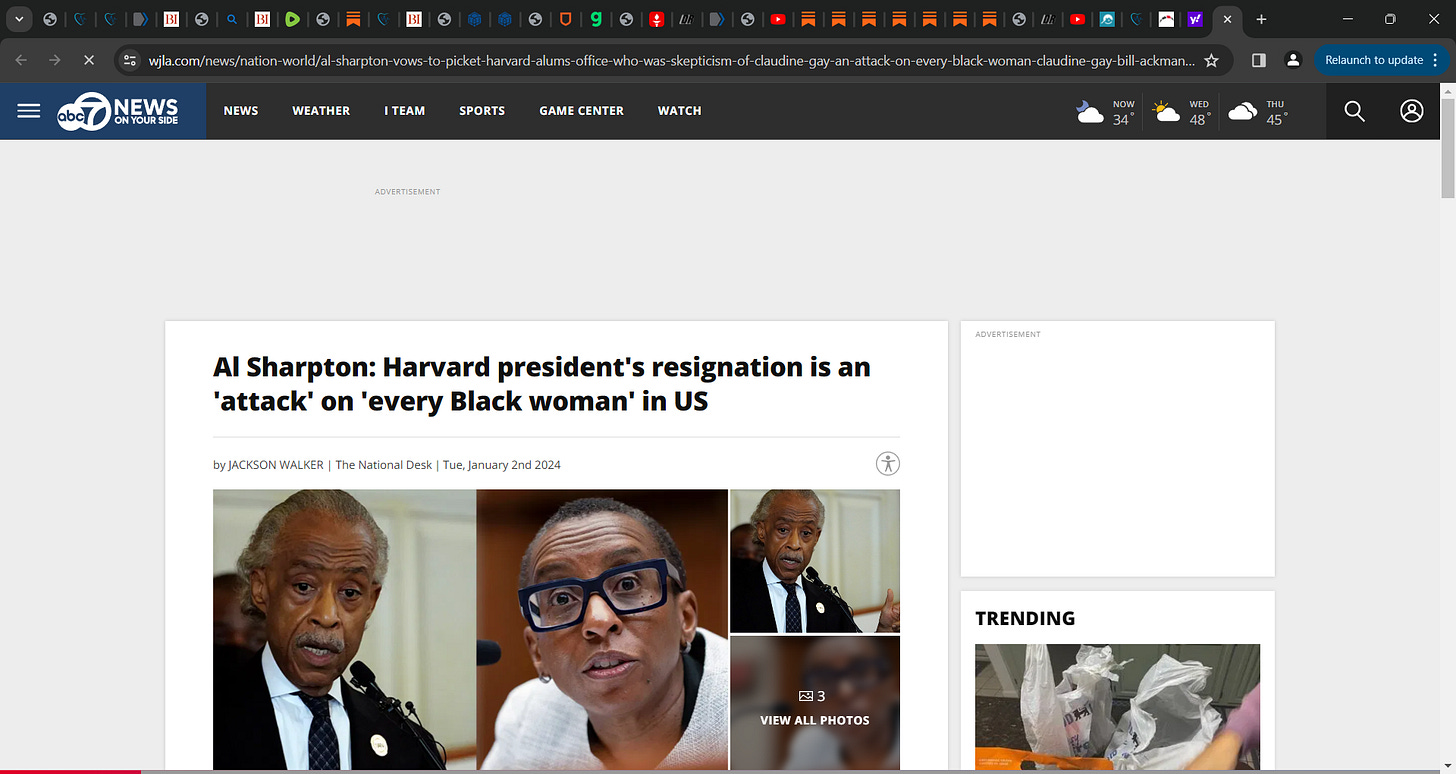Screen dimensions: 1456x774
Task: Switch to the blue magnifier search tab
Action: coord(231,19)
